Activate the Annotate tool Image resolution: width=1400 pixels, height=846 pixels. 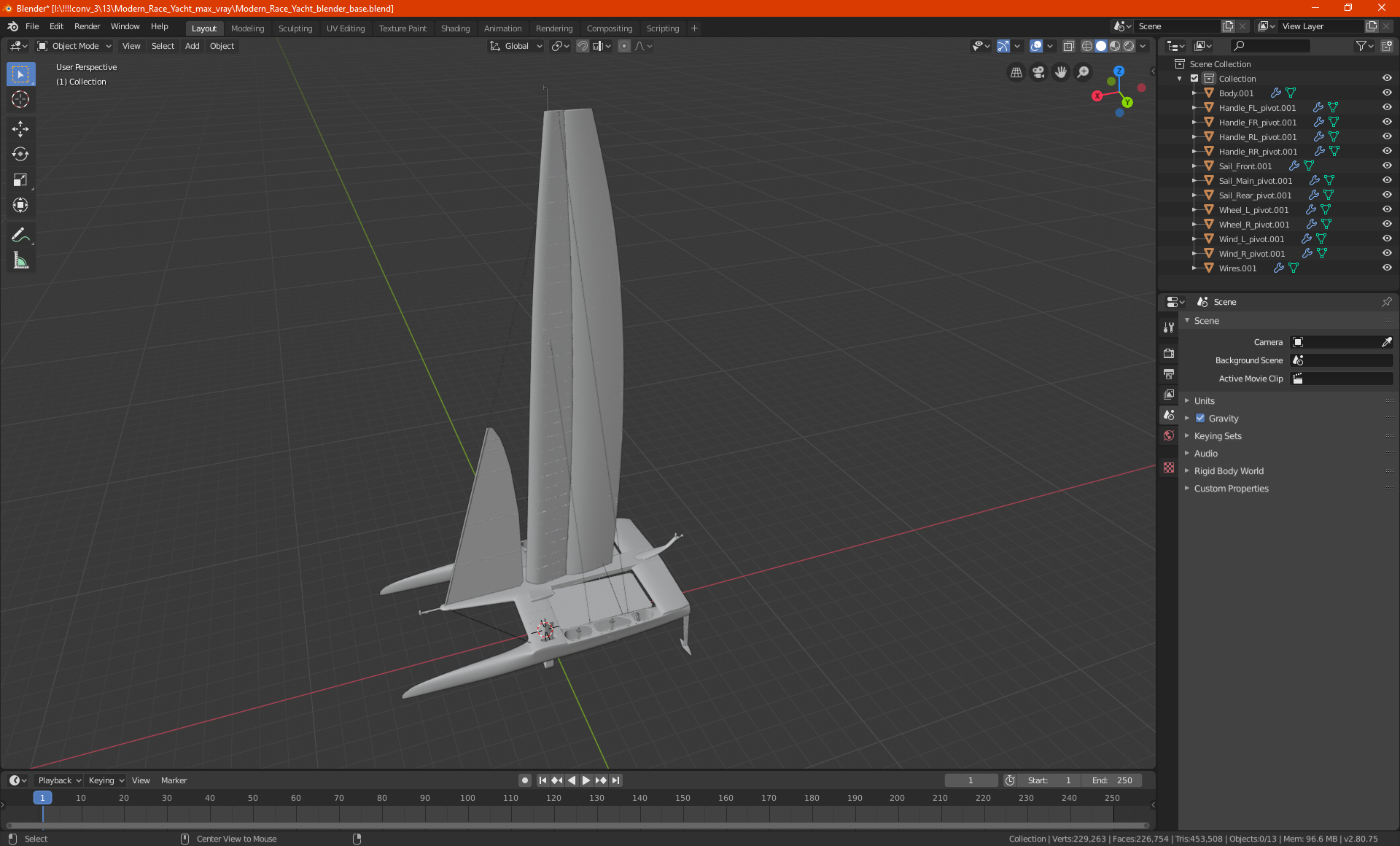pyautogui.click(x=20, y=235)
